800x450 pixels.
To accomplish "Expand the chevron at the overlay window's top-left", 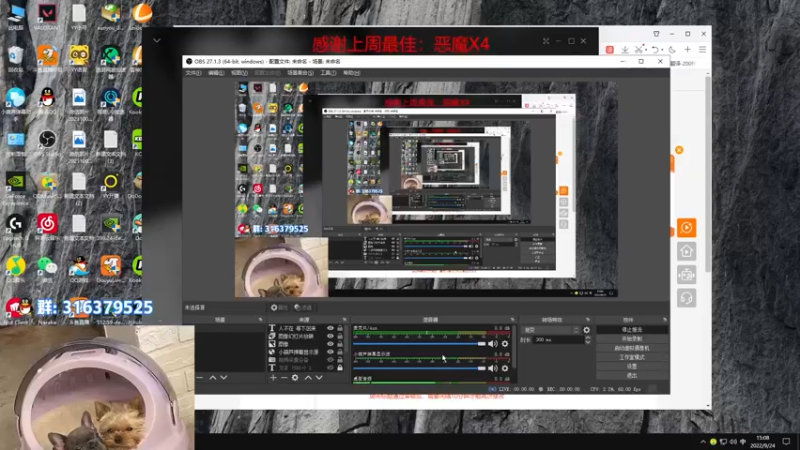I will coord(157,40).
